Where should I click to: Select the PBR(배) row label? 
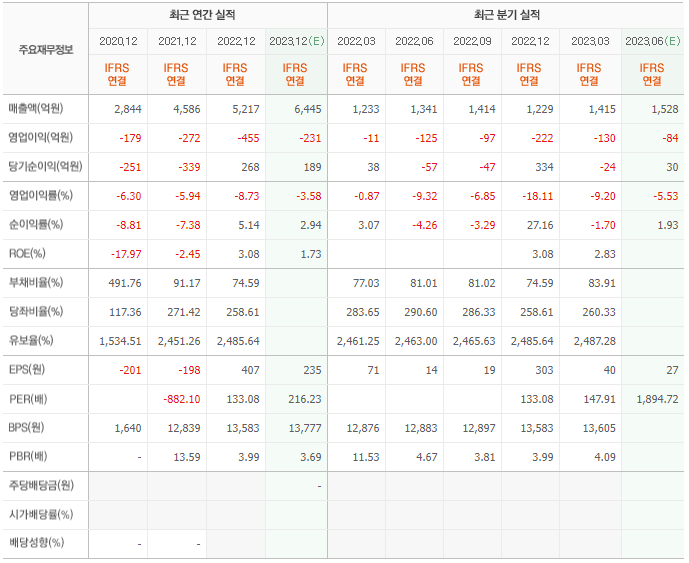pyautogui.click(x=28, y=457)
